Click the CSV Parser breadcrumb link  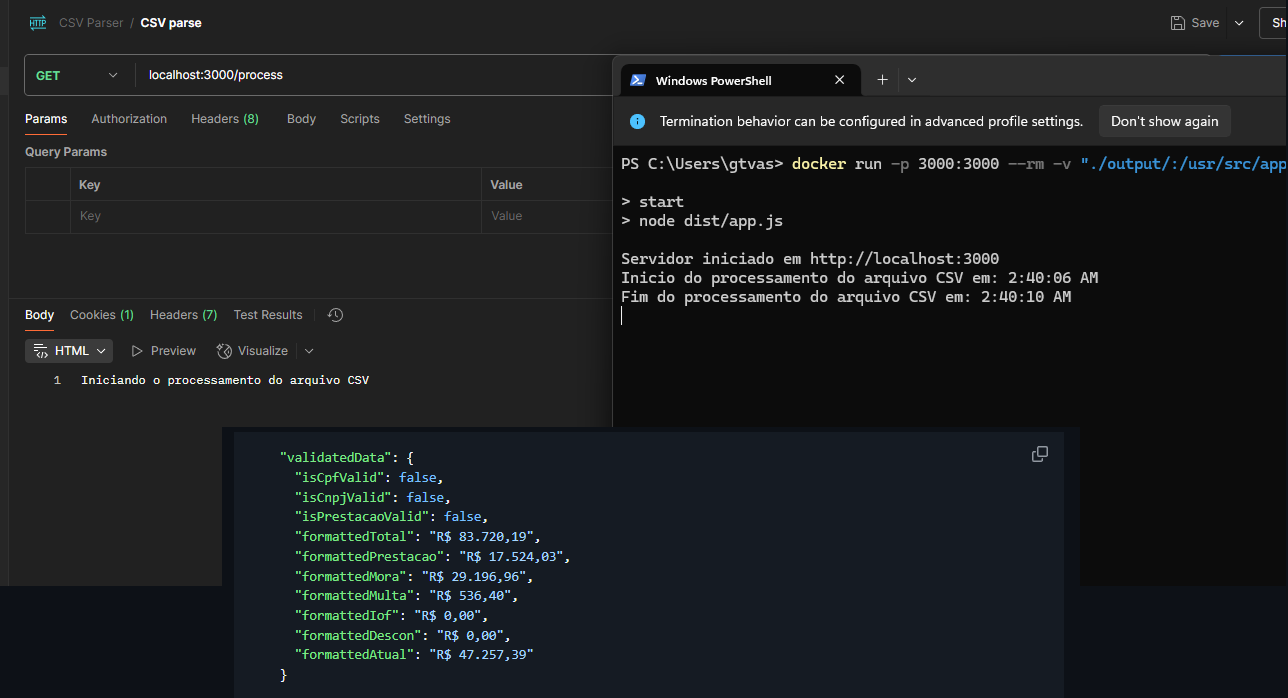(x=91, y=22)
